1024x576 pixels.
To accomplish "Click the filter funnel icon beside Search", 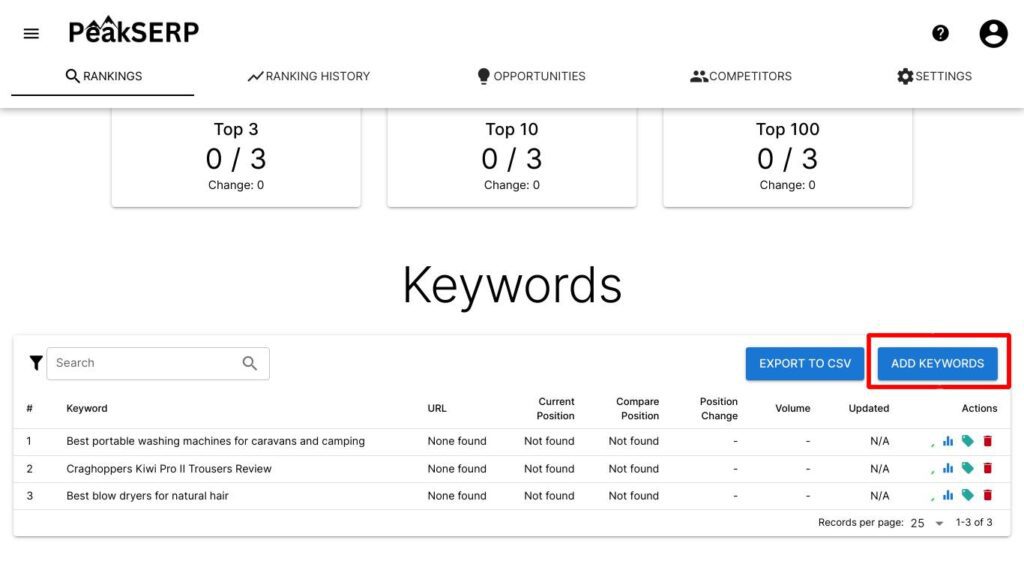I will [36, 363].
